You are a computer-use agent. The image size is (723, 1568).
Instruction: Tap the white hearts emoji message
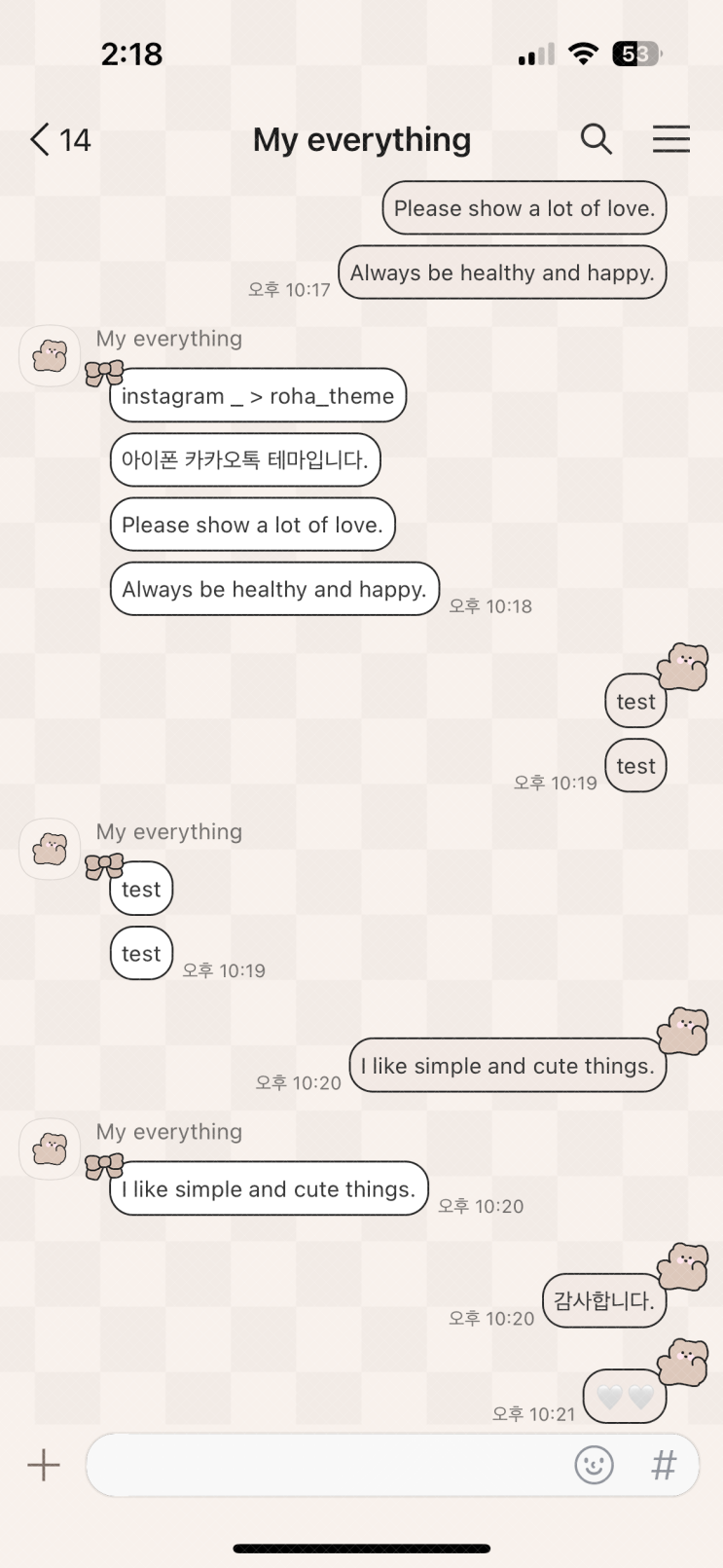pos(625,1397)
